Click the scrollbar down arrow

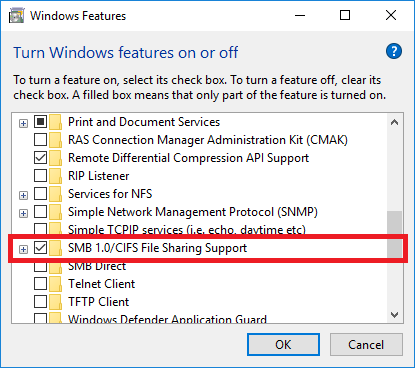[x=395, y=315]
